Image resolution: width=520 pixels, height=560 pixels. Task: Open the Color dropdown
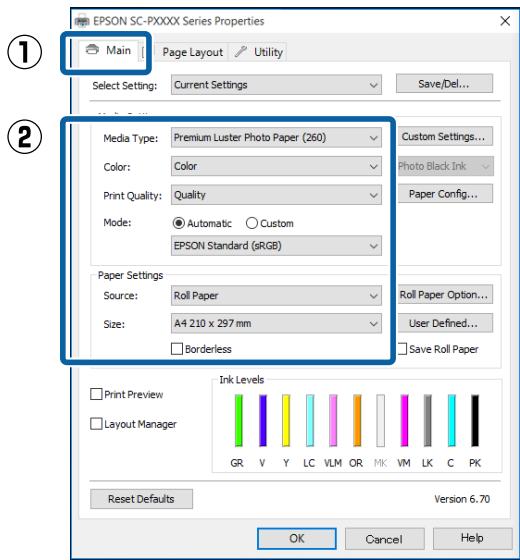[x=276, y=166]
